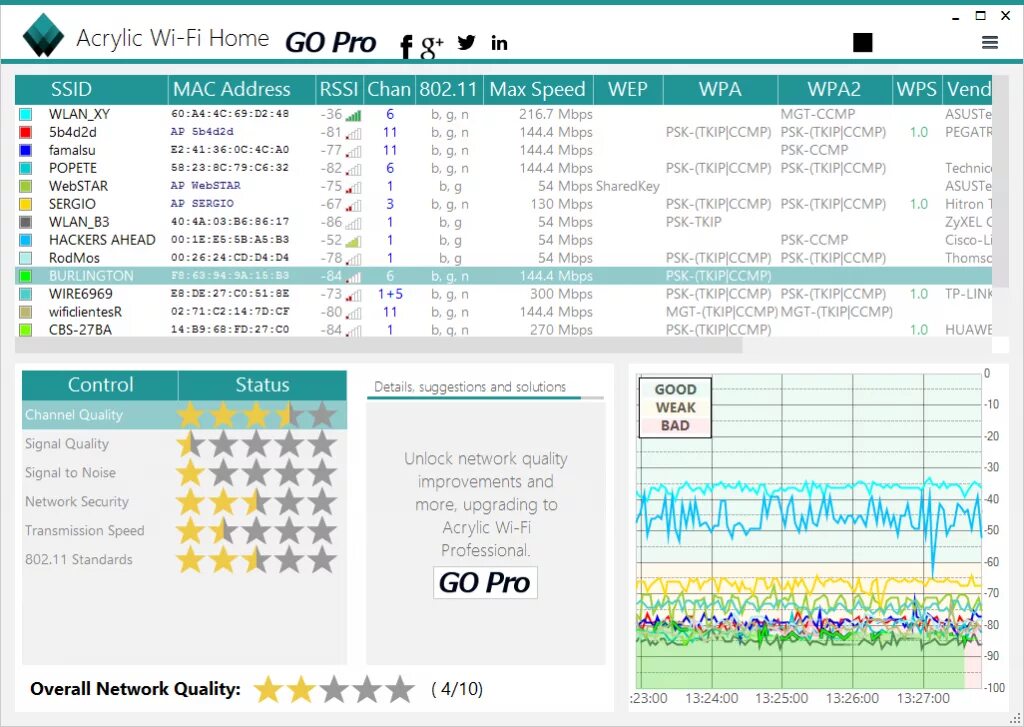Viewport: 1024px width, 727px height.
Task: Select the WebSTAR network
Action: (x=504, y=186)
